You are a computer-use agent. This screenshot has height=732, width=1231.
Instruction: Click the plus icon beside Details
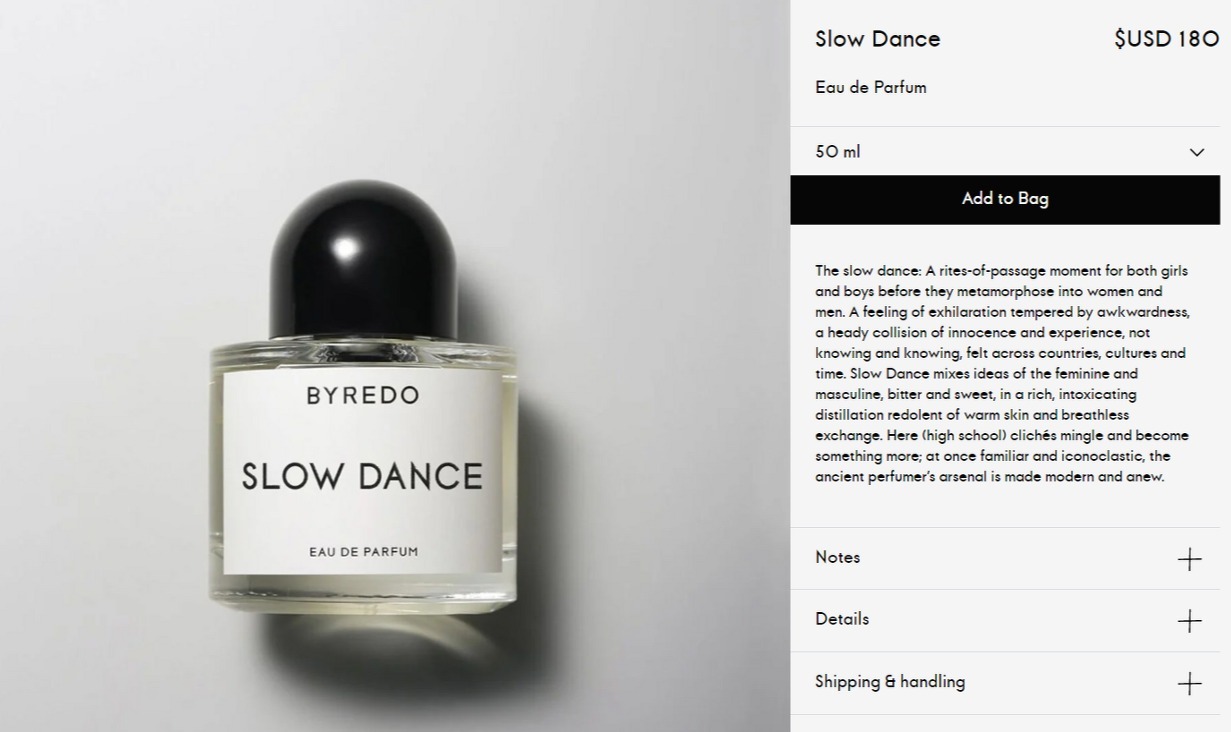pos(1189,621)
